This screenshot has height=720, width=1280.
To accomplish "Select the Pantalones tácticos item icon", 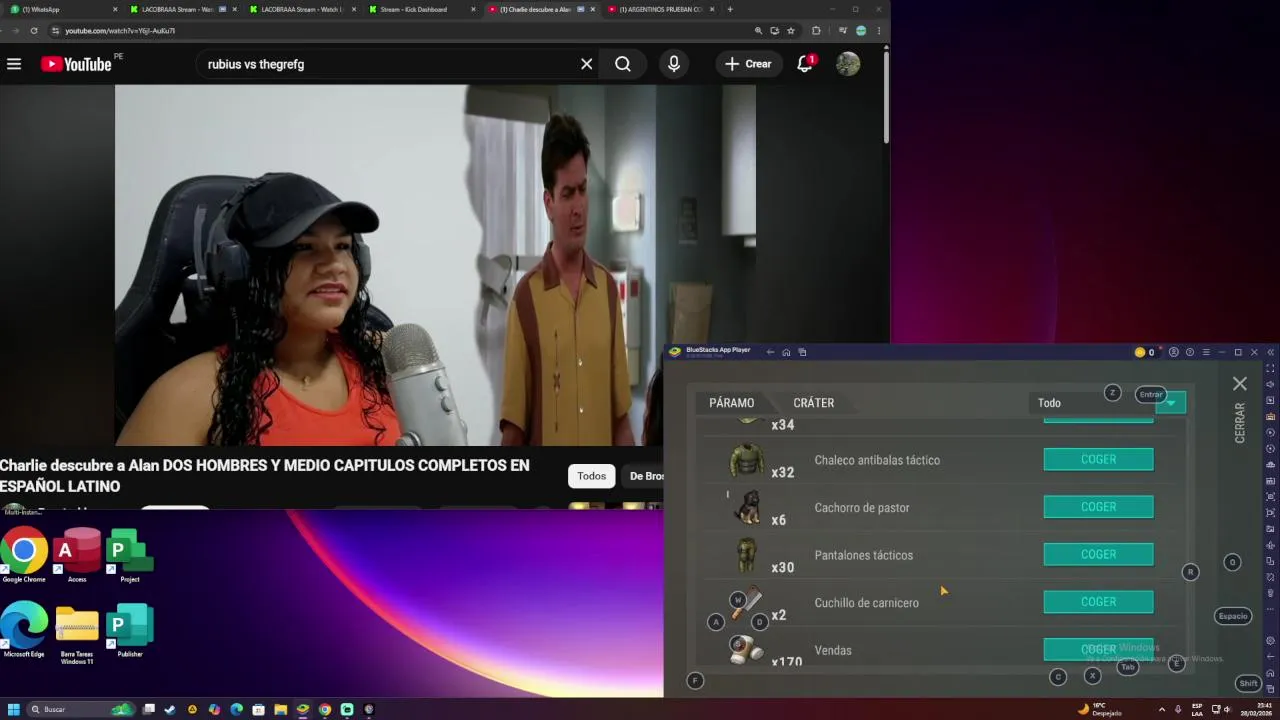I will [x=747, y=556].
